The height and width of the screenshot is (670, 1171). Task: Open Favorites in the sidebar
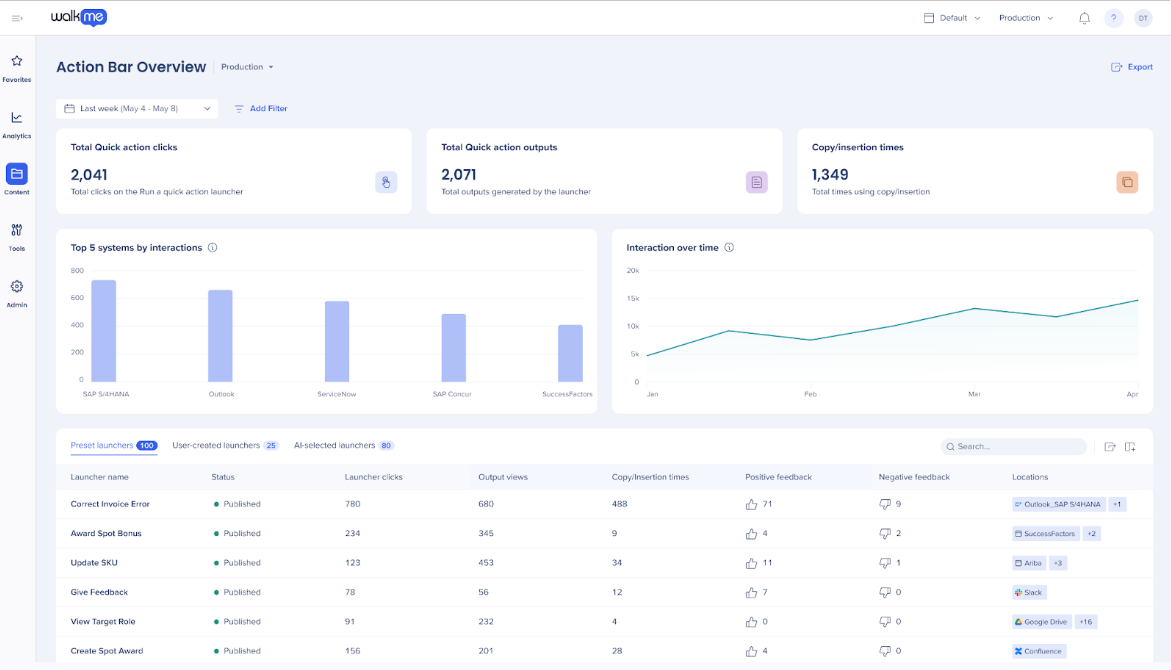pyautogui.click(x=16, y=68)
